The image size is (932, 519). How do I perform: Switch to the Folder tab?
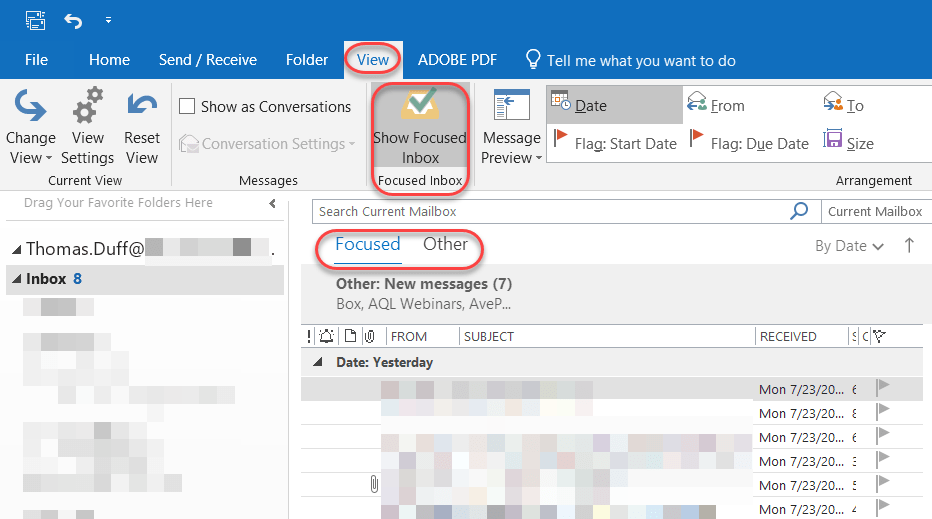pos(307,60)
